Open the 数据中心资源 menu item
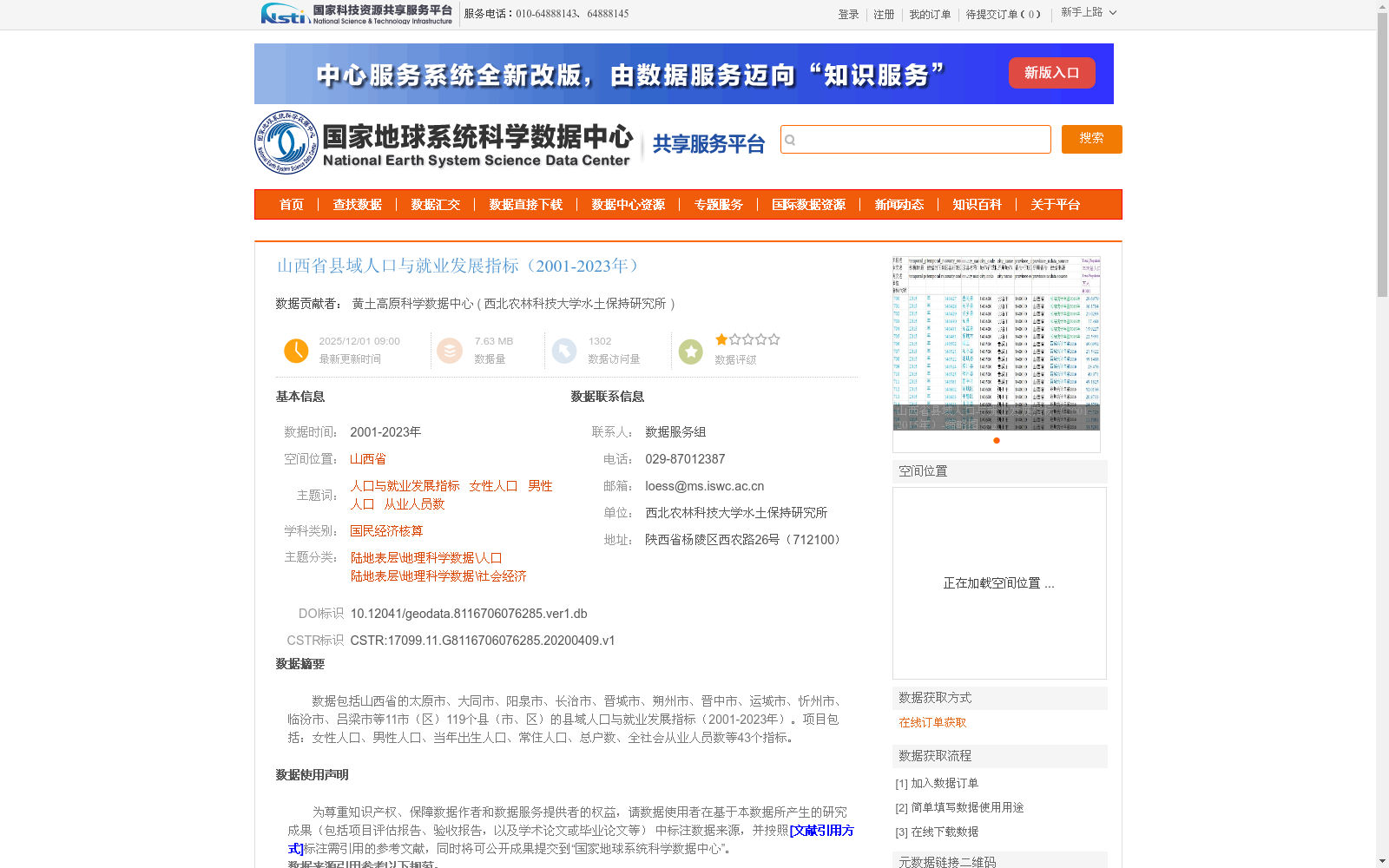Screen dimensions: 1389x868 pyautogui.click(x=628, y=205)
